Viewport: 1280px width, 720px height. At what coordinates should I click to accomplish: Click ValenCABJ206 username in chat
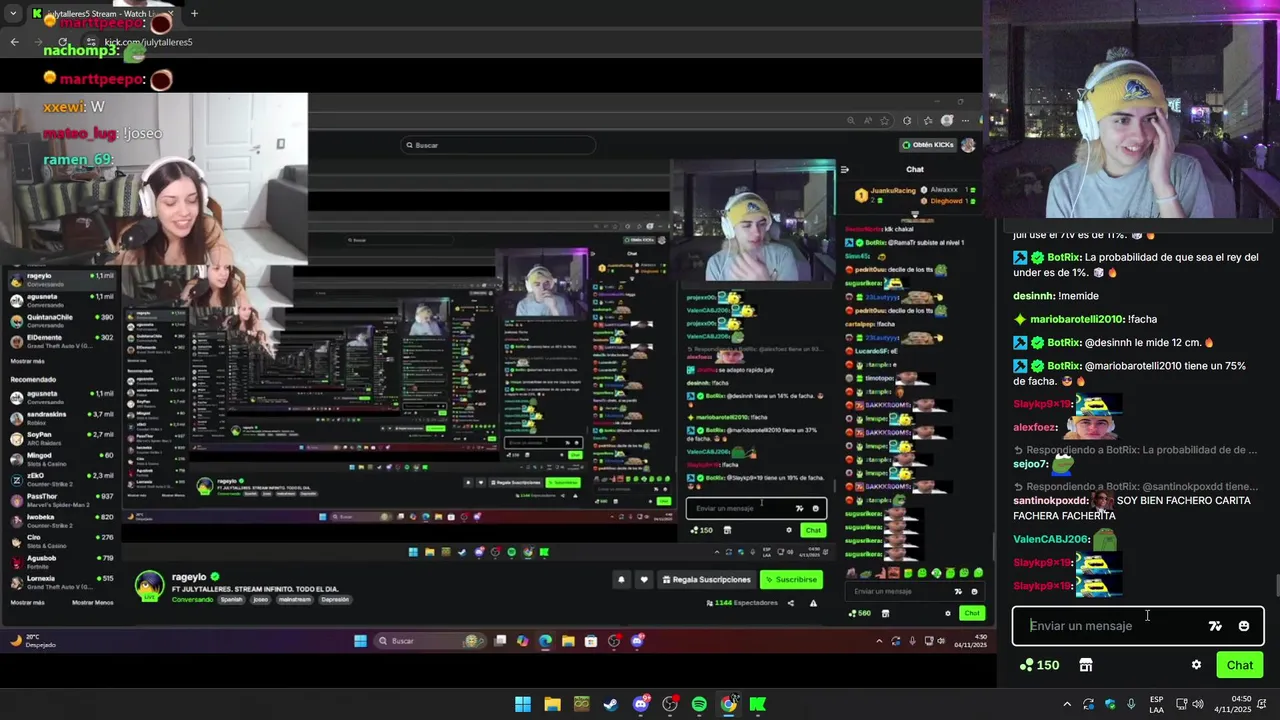1050,540
